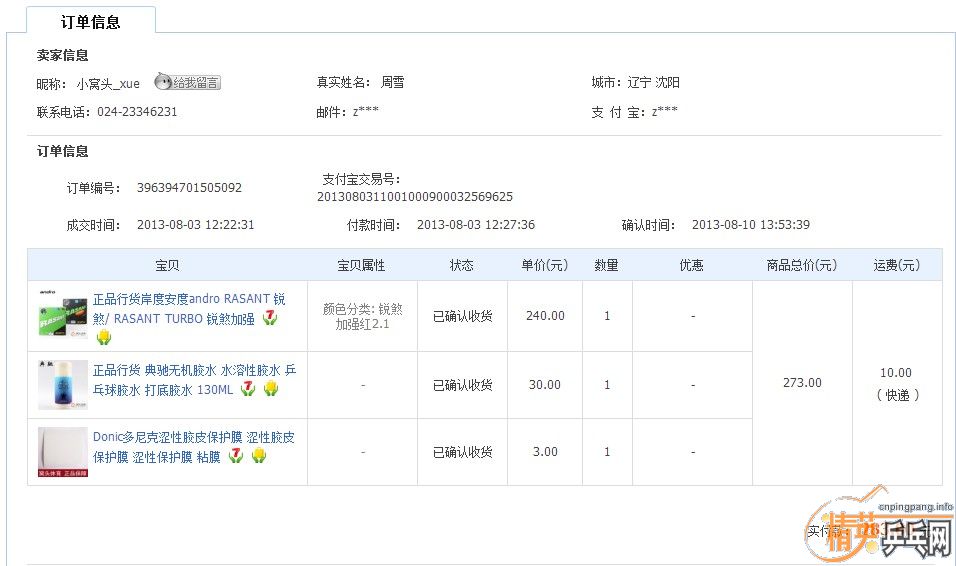
Task: Click 成交时间 value 2013-08-03 12:22:31
Action: 195,224
